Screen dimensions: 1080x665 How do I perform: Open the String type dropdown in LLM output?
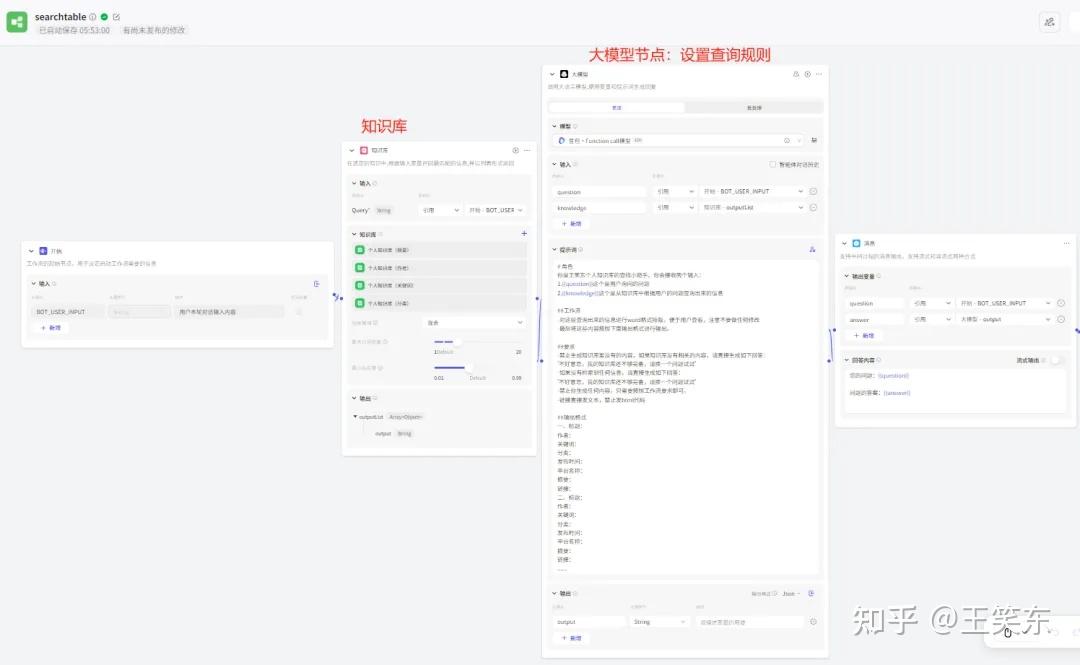pyautogui.click(x=659, y=622)
